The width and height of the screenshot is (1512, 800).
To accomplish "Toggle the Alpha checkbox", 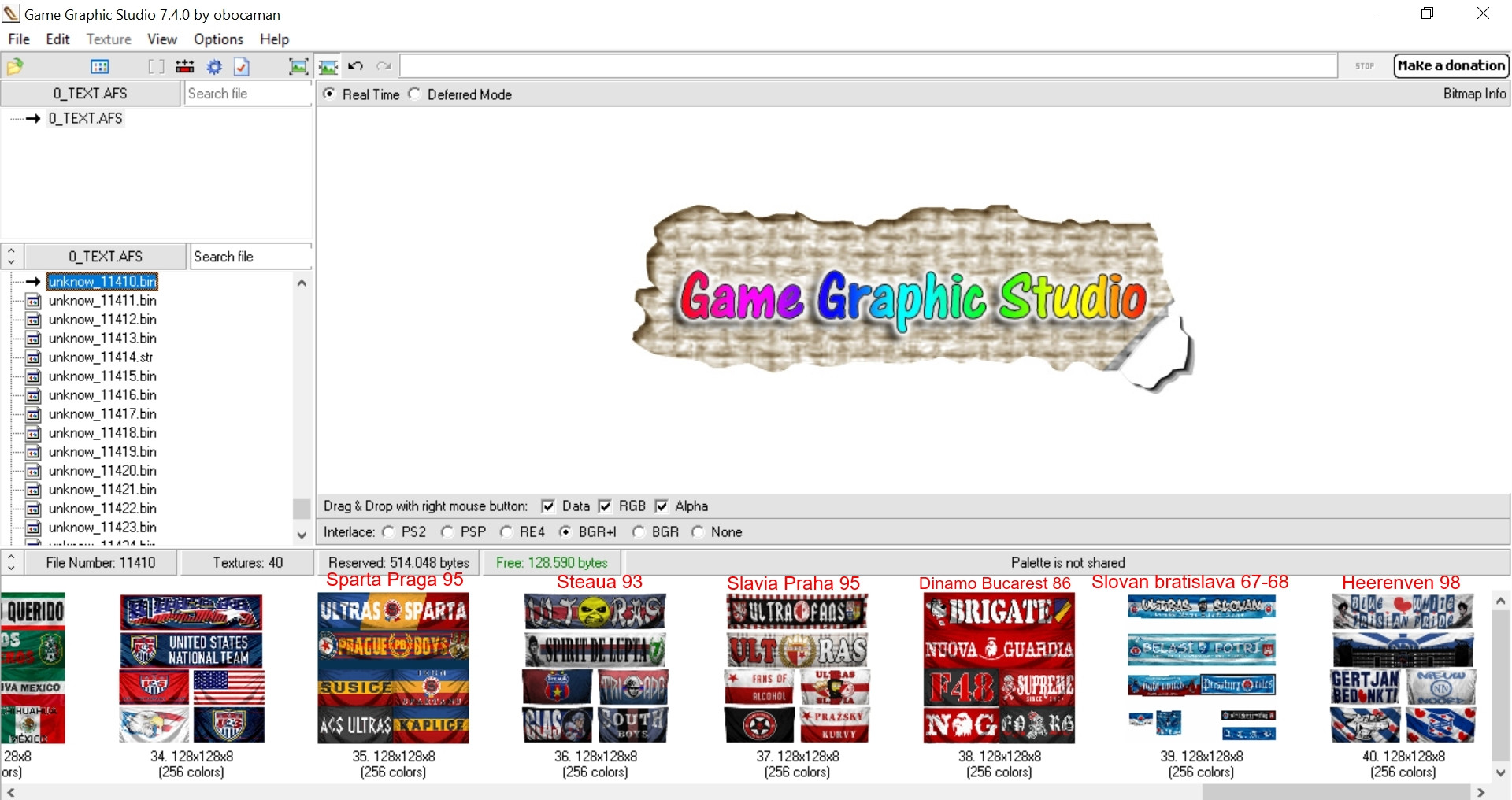I will click(x=661, y=506).
